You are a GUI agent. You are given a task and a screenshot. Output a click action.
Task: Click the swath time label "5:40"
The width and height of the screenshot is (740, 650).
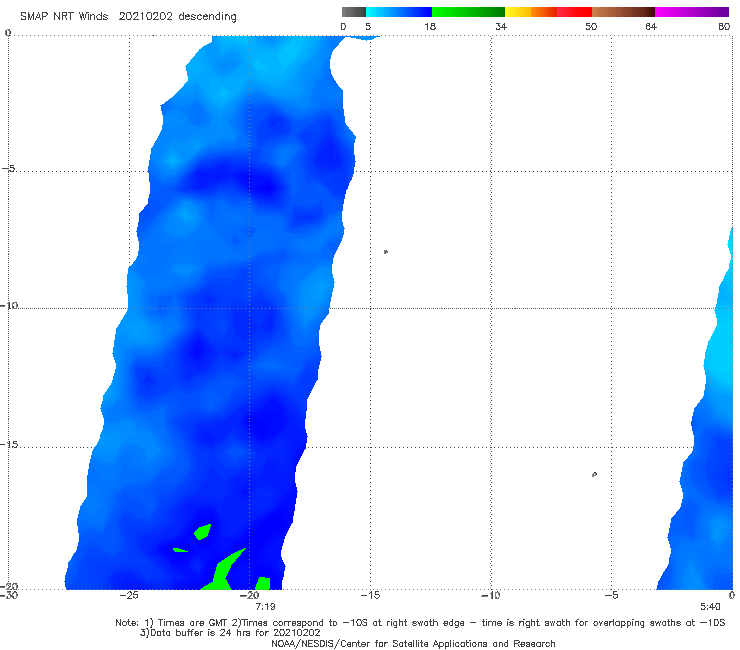[x=710, y=607]
